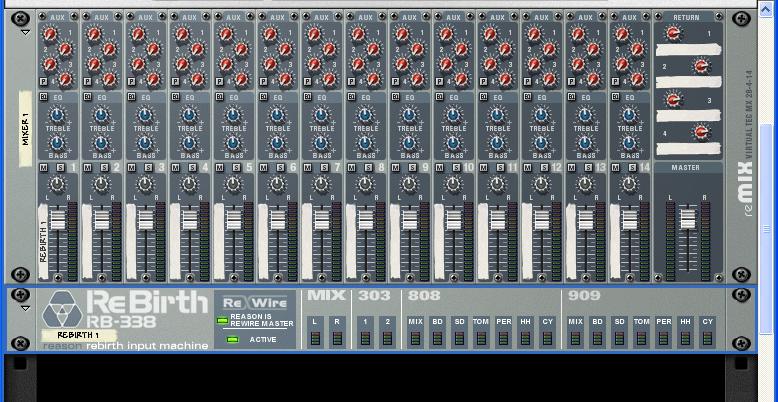Screen dimensions: 778x402
Task: Toggle the pre-fader P button on channel 7
Action: [x=307, y=81]
